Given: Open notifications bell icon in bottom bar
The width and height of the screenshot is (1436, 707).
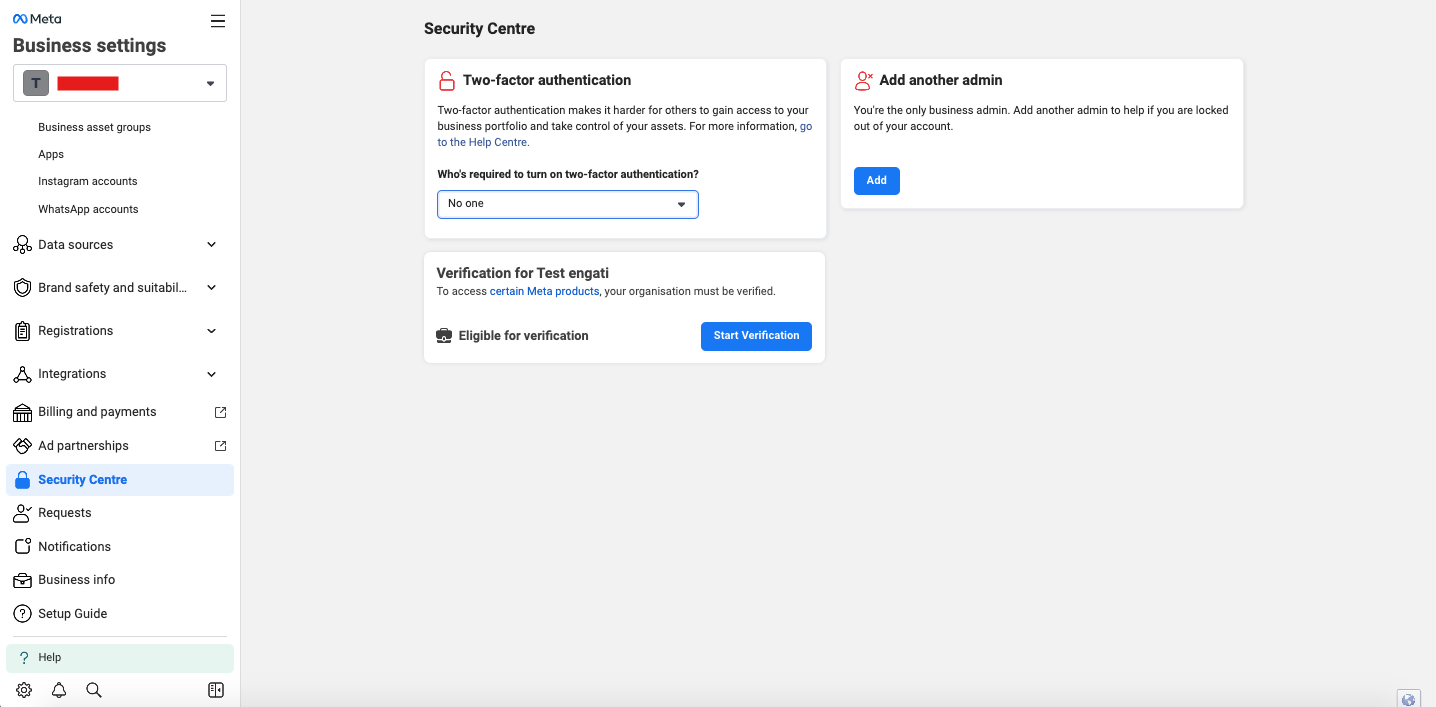Looking at the screenshot, I should (59, 690).
